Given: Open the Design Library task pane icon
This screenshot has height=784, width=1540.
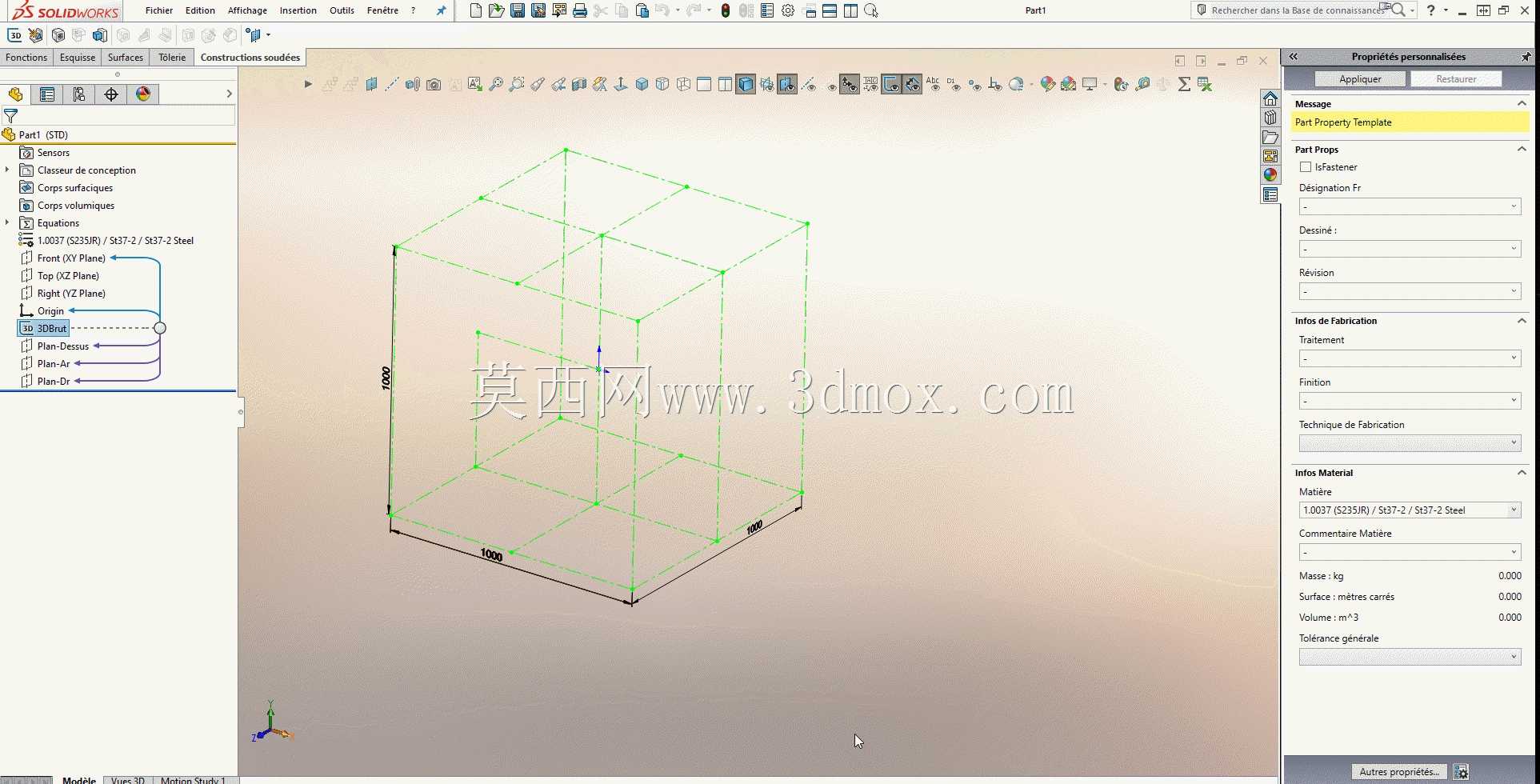Looking at the screenshot, I should click(x=1270, y=118).
